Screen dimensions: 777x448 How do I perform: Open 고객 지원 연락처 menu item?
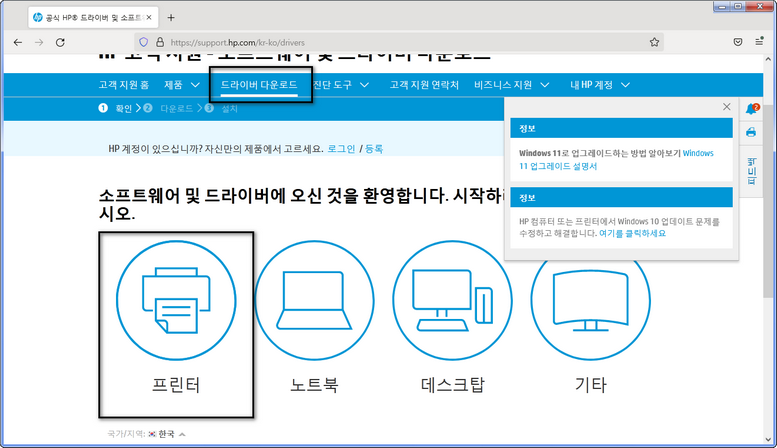pos(424,85)
